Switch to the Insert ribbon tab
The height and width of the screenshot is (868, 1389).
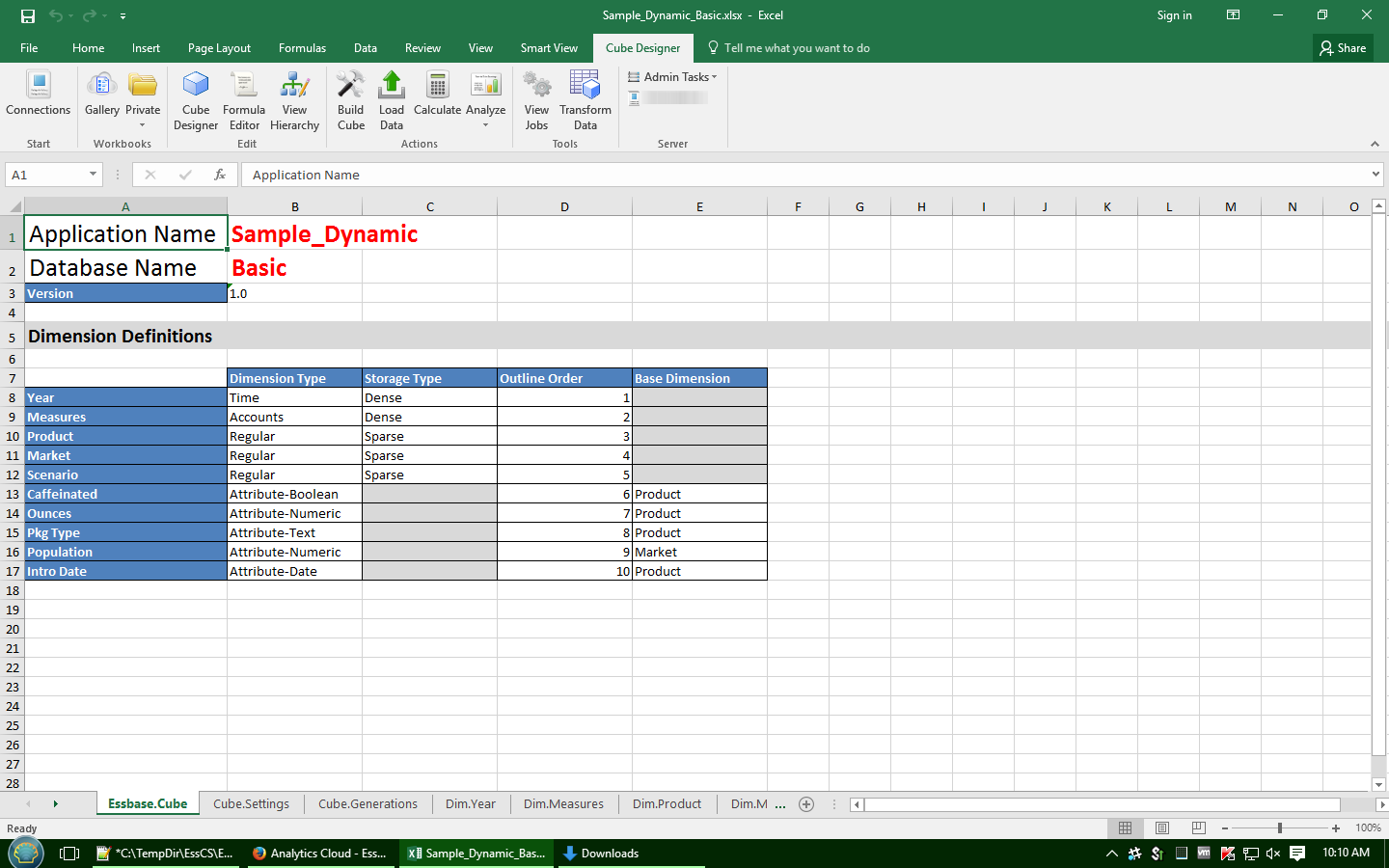[146, 48]
